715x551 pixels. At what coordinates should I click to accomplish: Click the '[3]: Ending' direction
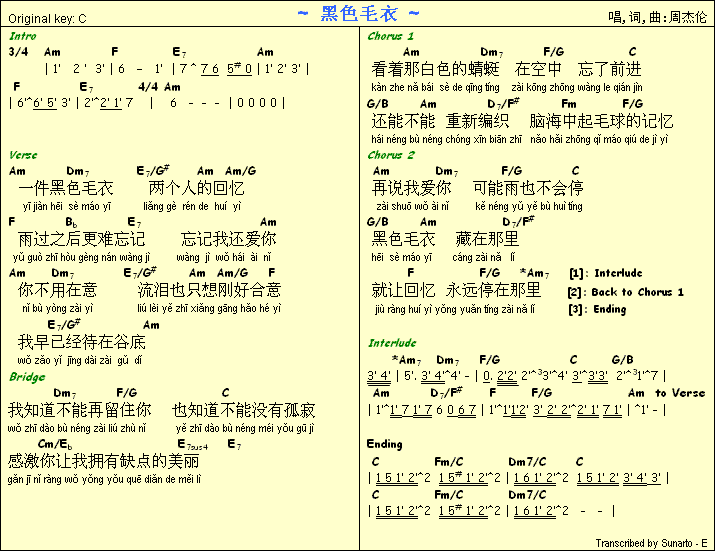pos(597,309)
